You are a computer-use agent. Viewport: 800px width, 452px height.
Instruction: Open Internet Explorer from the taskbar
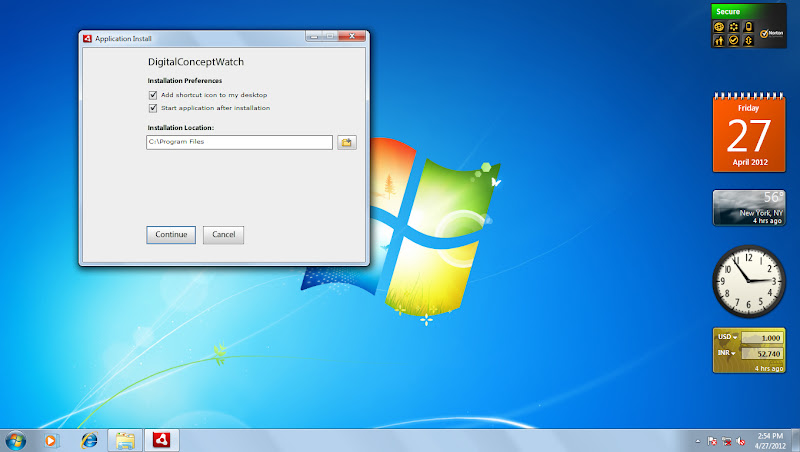89,440
